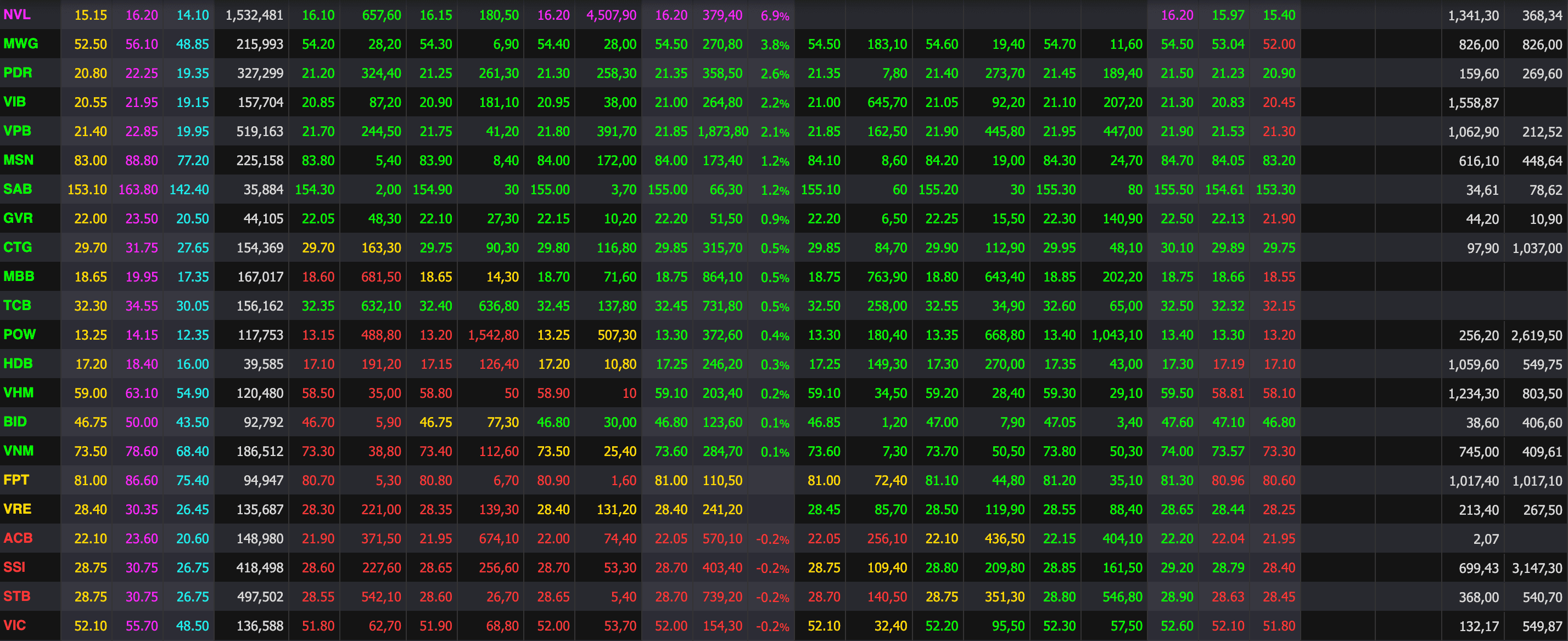Viewport: 1568px width, 641px height.
Task: Select TCB low price 32.15
Action: click(1279, 306)
